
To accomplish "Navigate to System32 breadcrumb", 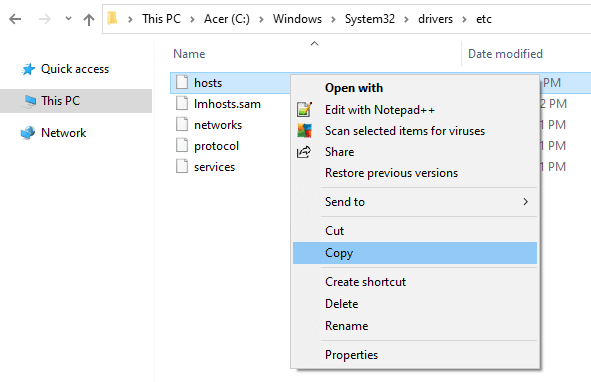I will click(x=369, y=19).
